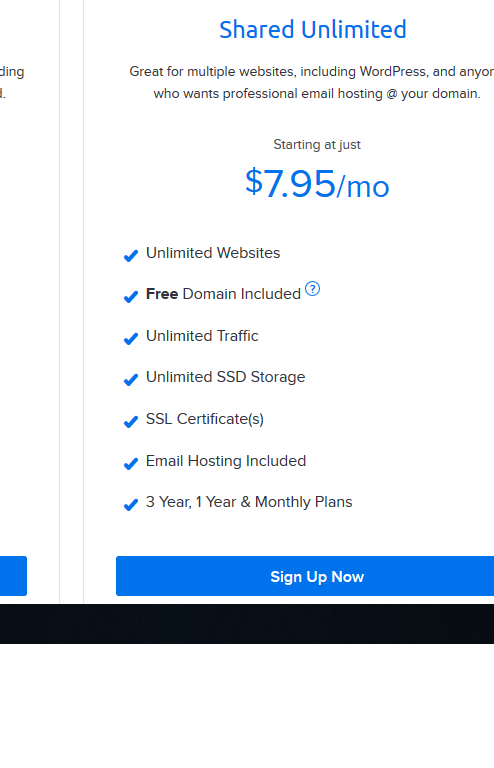Image resolution: width=494 pixels, height=768 pixels.
Task: Select the $7.95/mo price text
Action: 317,184
